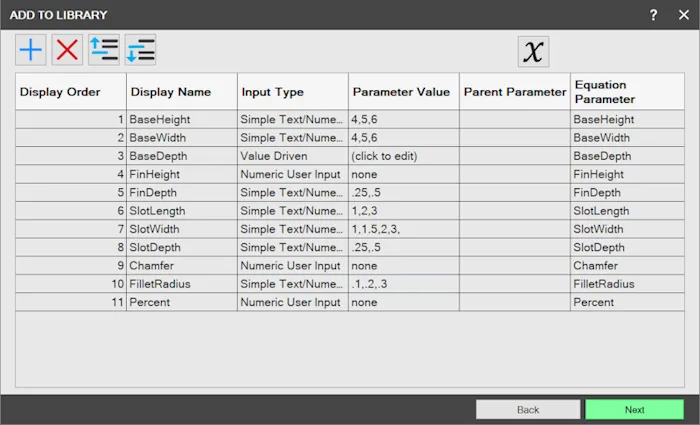700x425 pixels.
Task: Click display order number 10
Action: [71, 284]
